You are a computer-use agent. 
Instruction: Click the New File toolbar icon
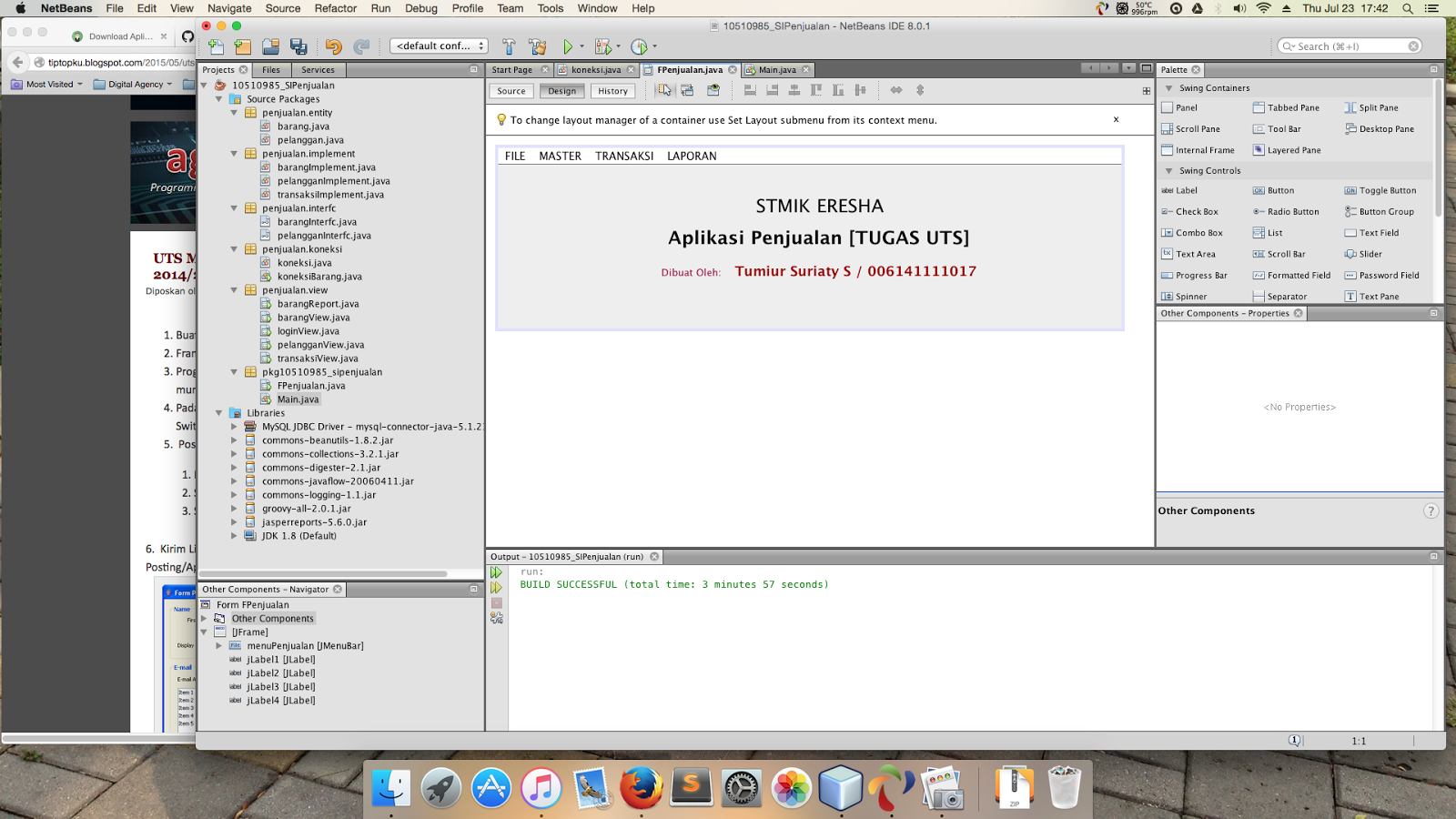click(216, 46)
